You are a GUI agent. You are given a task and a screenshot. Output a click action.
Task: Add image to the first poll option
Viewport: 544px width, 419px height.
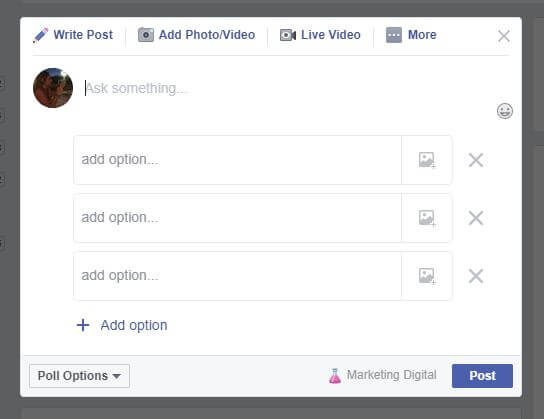point(427,160)
